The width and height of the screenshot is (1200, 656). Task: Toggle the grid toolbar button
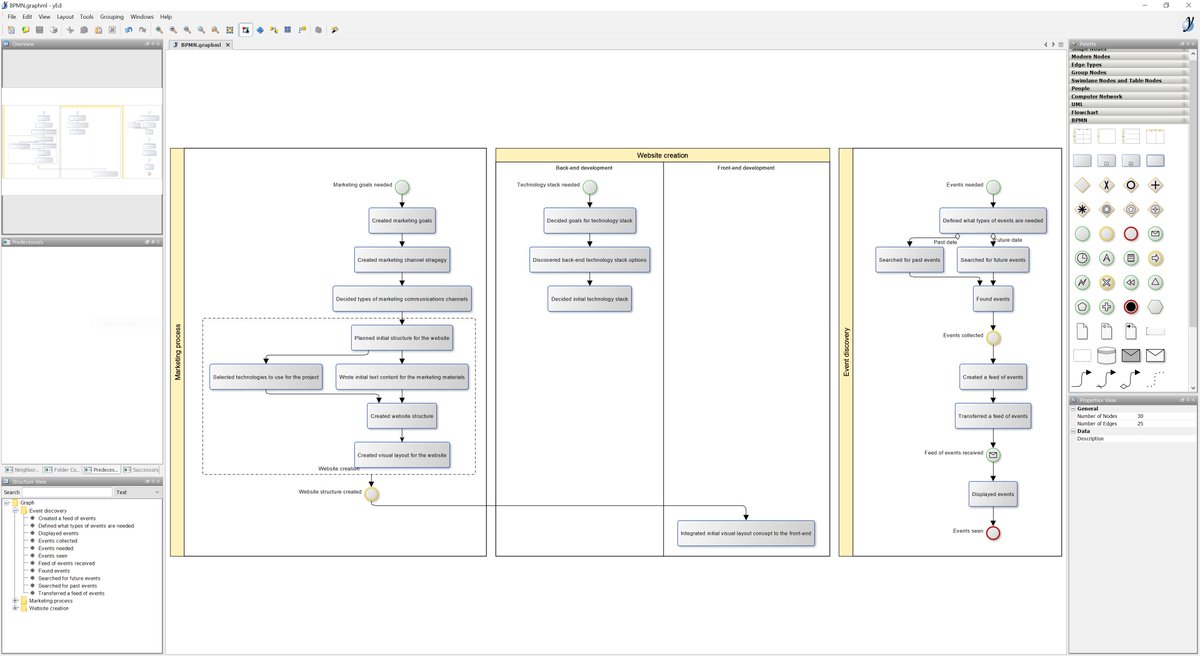[x=288, y=30]
